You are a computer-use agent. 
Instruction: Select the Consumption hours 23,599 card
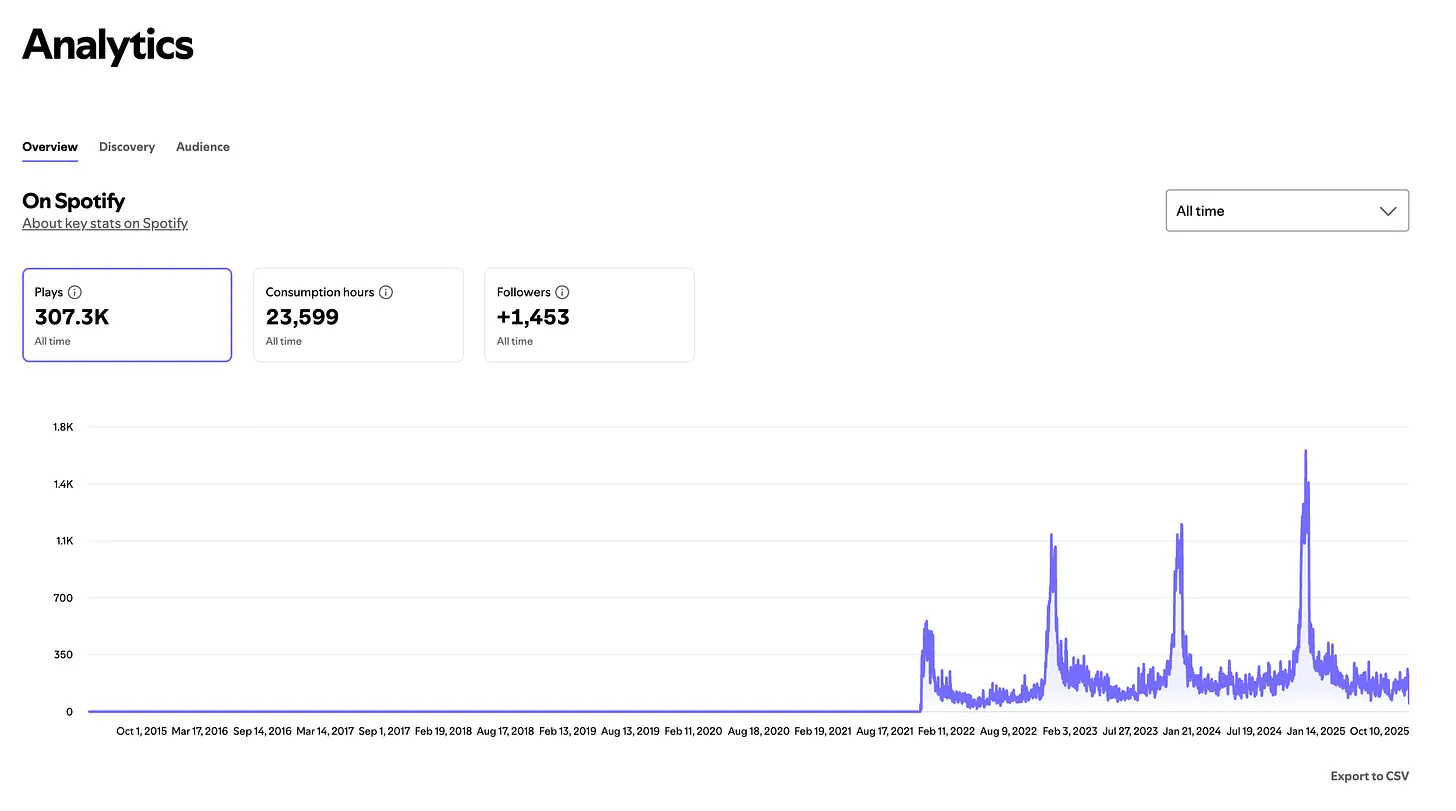tap(358, 315)
